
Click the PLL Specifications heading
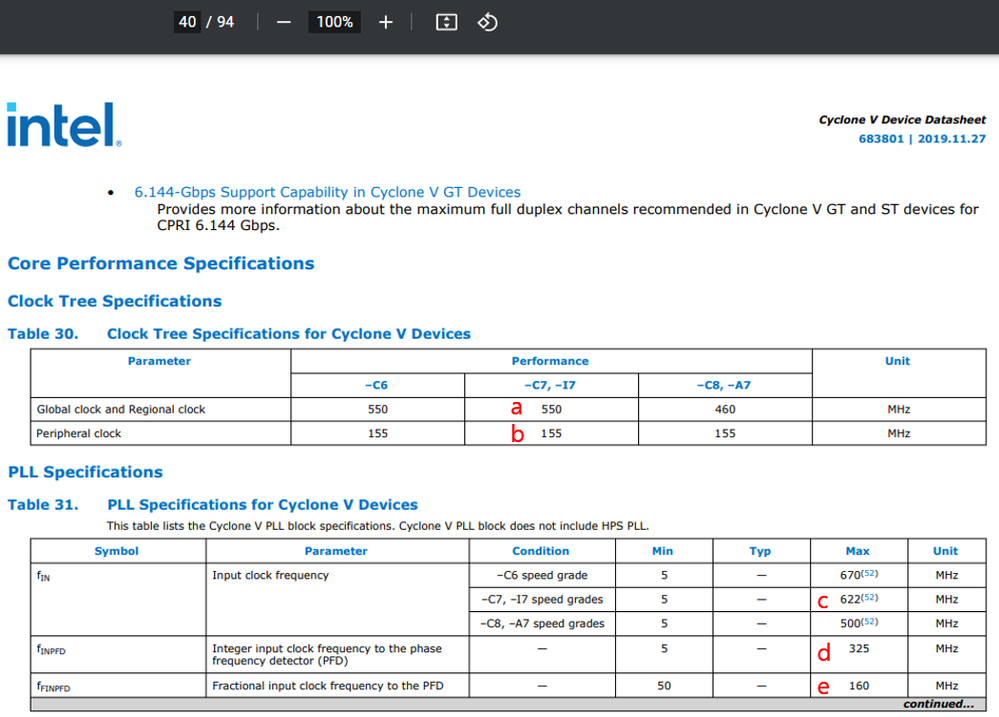85,472
